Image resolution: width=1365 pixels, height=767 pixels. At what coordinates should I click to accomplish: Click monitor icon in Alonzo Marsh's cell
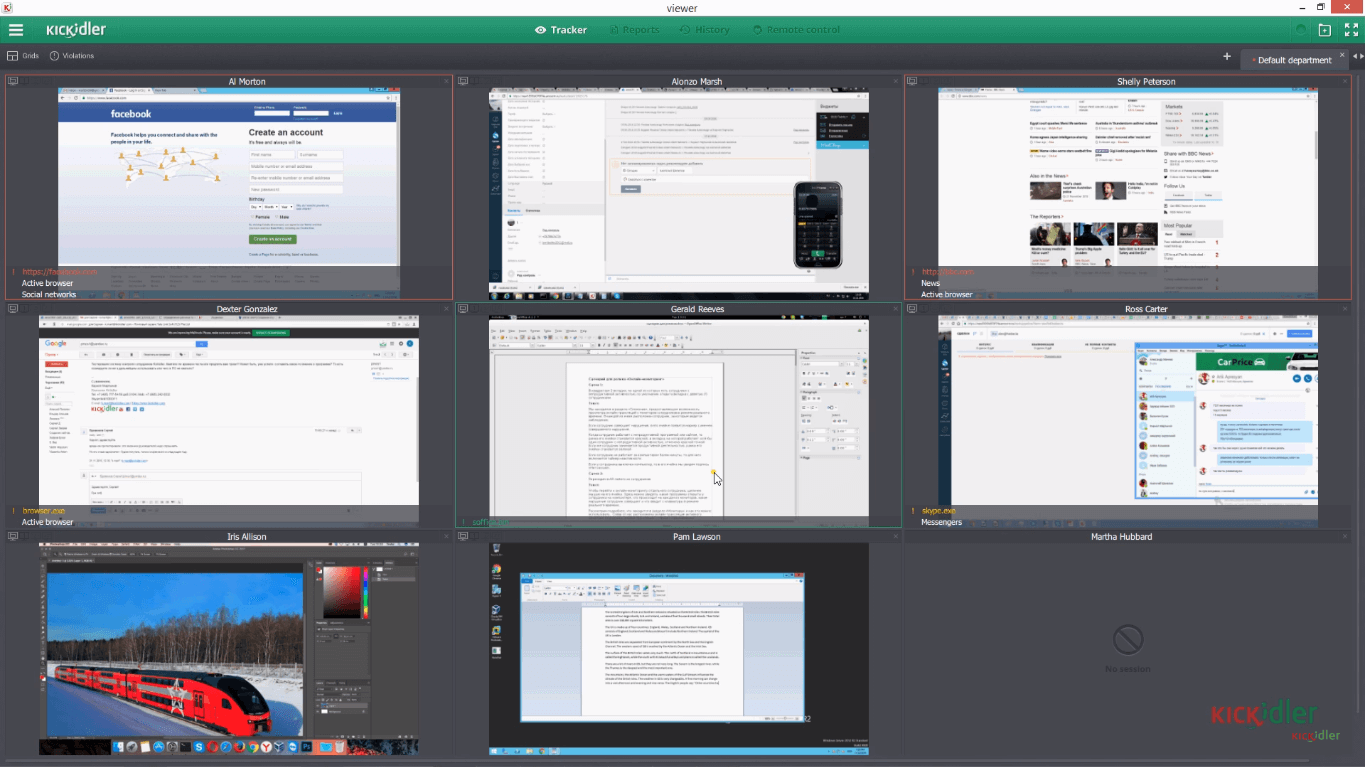coord(464,82)
